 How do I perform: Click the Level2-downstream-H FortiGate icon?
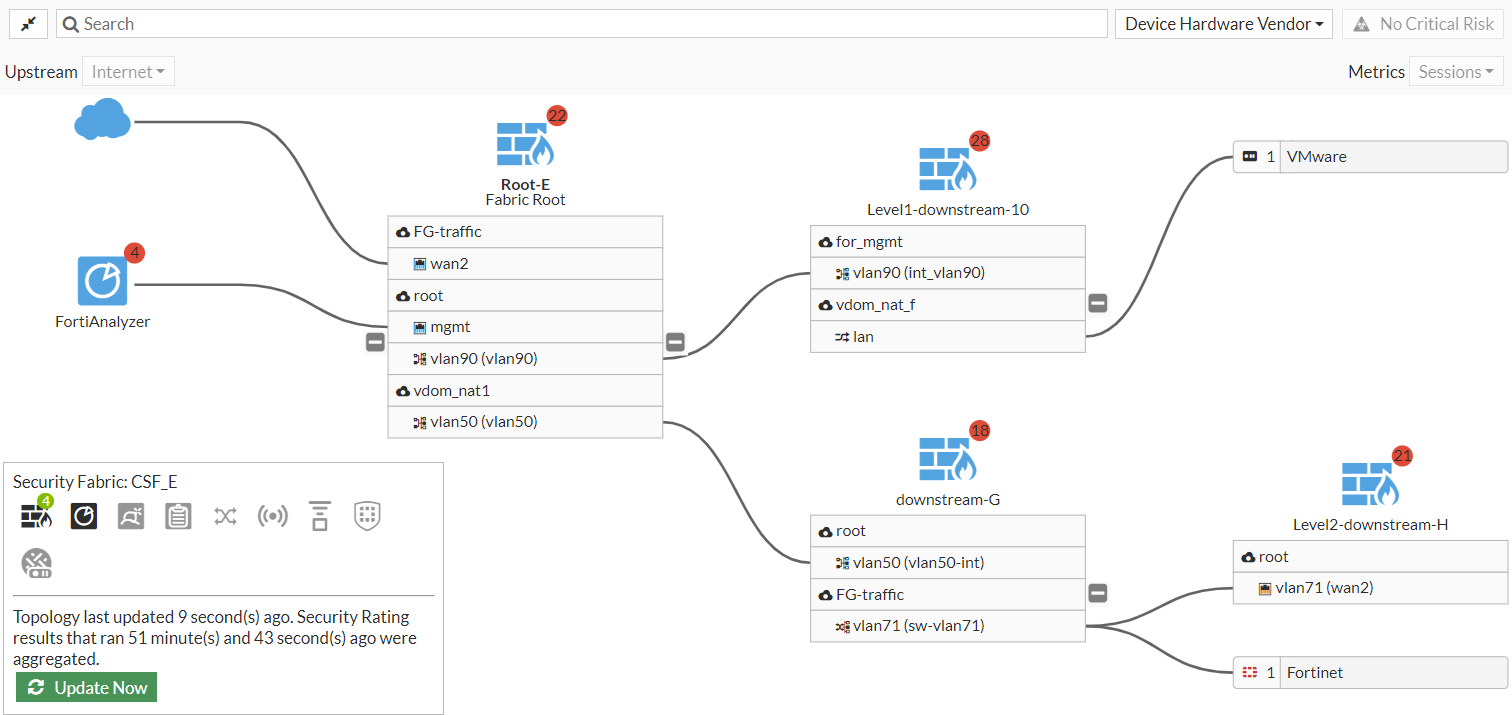(1369, 485)
